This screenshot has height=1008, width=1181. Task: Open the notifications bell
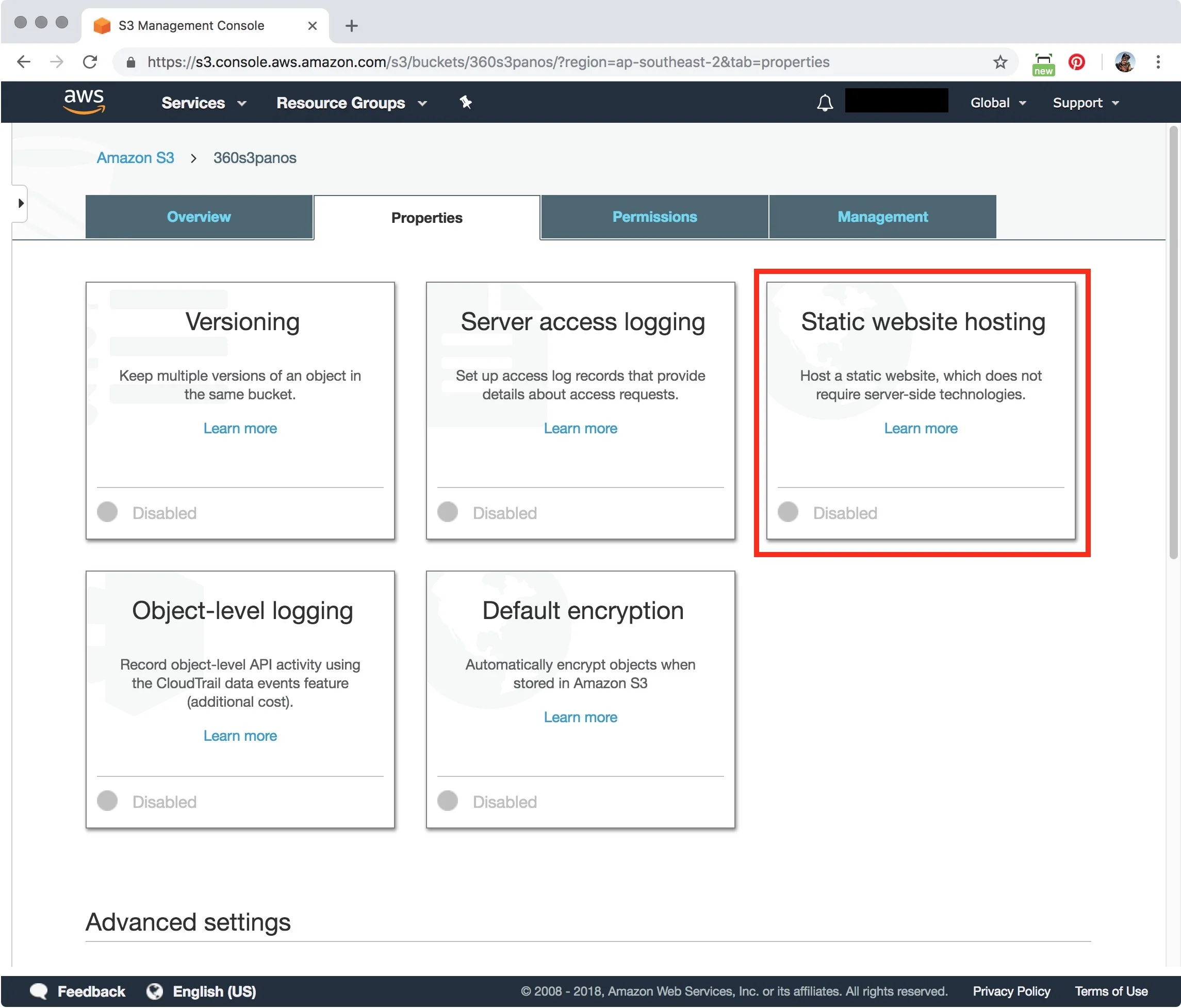(x=825, y=103)
